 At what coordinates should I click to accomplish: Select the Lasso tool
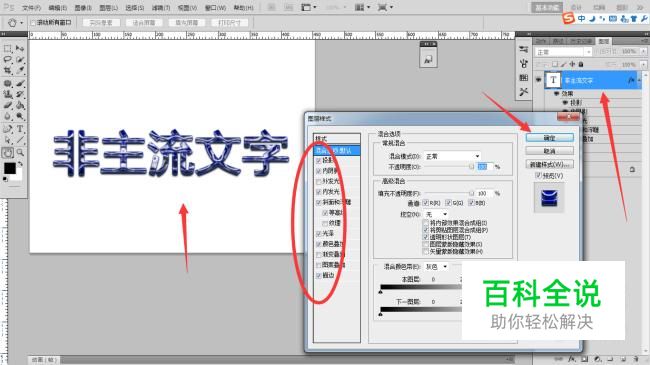coord(7,60)
